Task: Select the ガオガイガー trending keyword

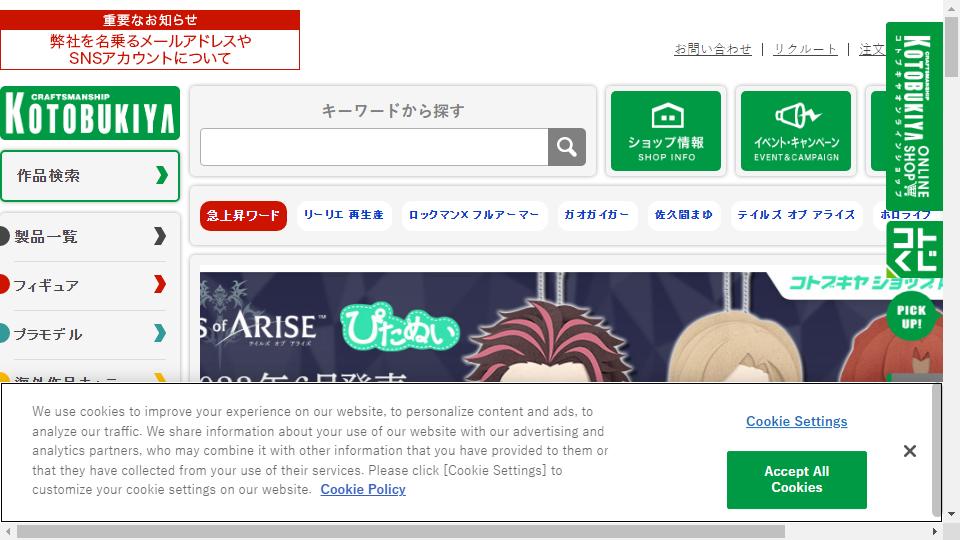Action: click(596, 215)
